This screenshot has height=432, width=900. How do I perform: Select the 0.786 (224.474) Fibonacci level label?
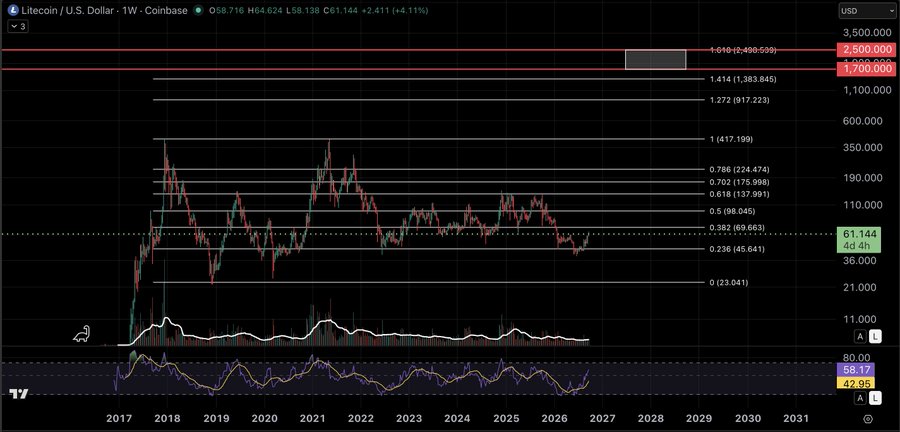point(739,170)
